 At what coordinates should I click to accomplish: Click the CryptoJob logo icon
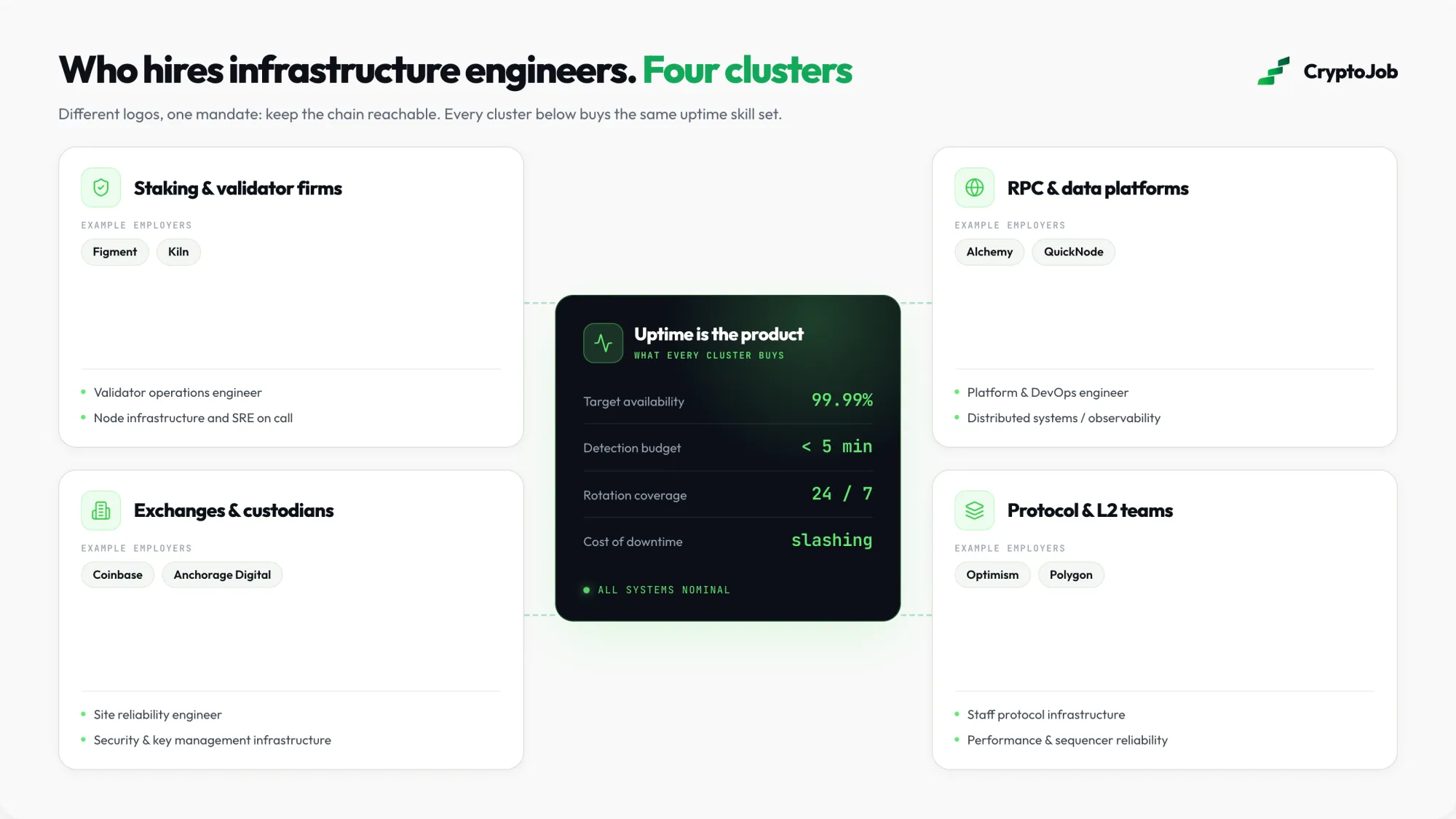pyautogui.click(x=1273, y=71)
